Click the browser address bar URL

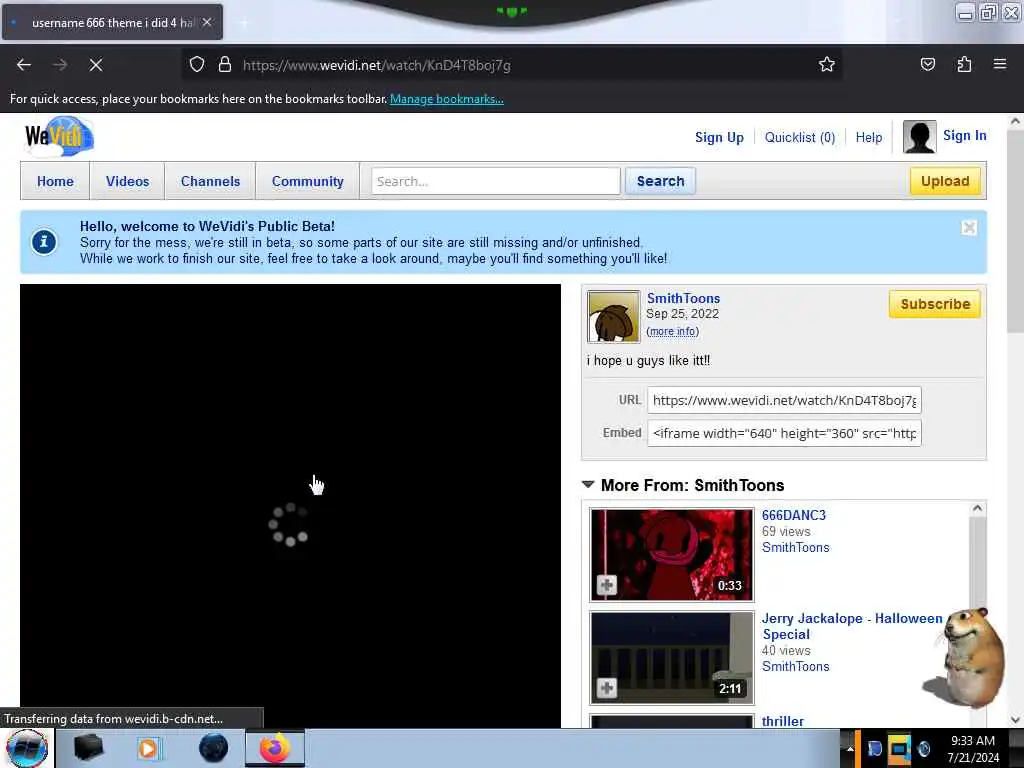(x=377, y=65)
